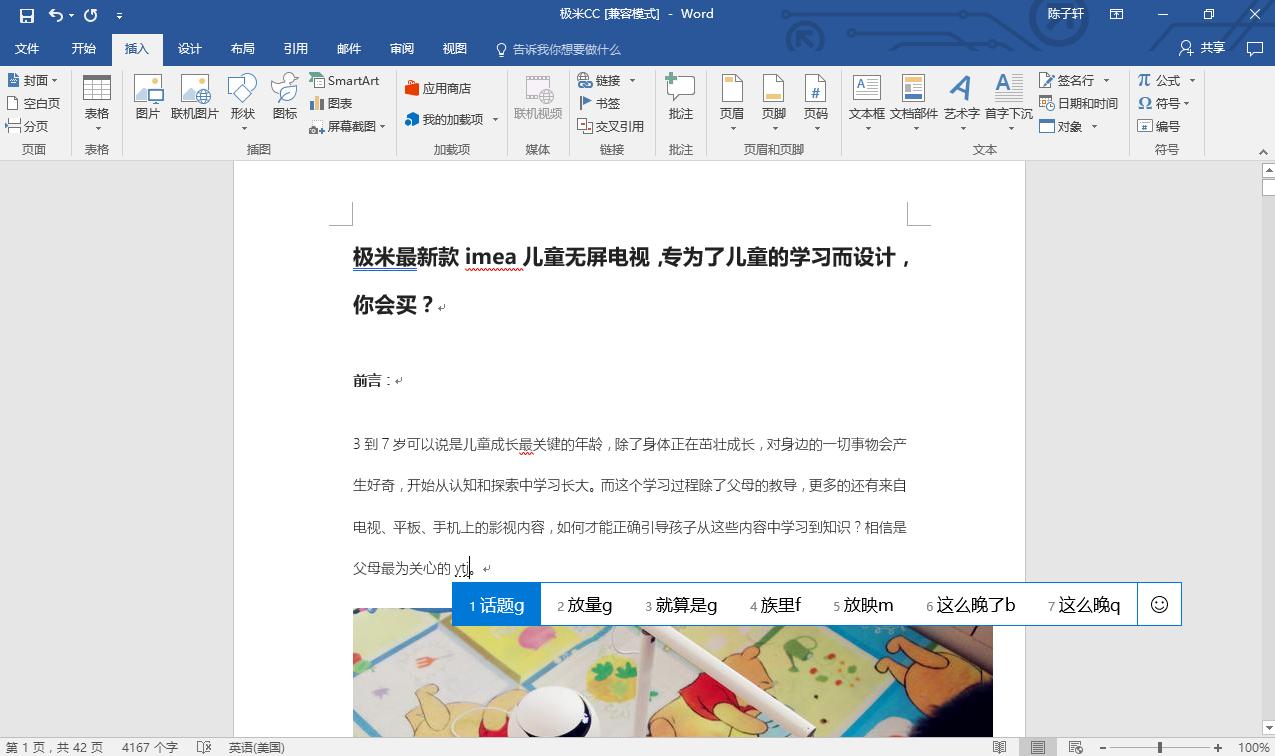Select the first IME candidate 话题
The width and height of the screenshot is (1275, 756).
[x=497, y=604]
